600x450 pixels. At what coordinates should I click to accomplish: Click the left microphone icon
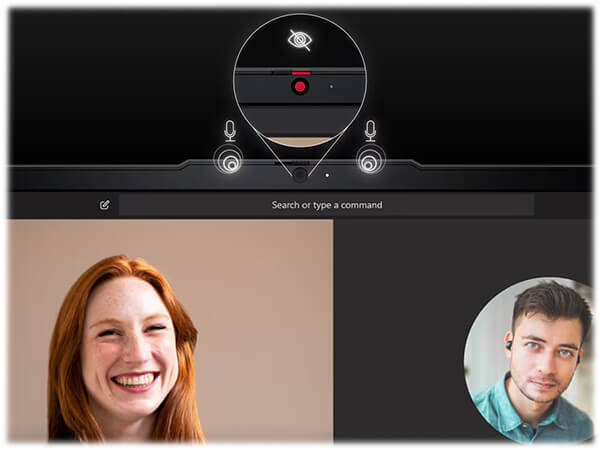click(x=230, y=130)
